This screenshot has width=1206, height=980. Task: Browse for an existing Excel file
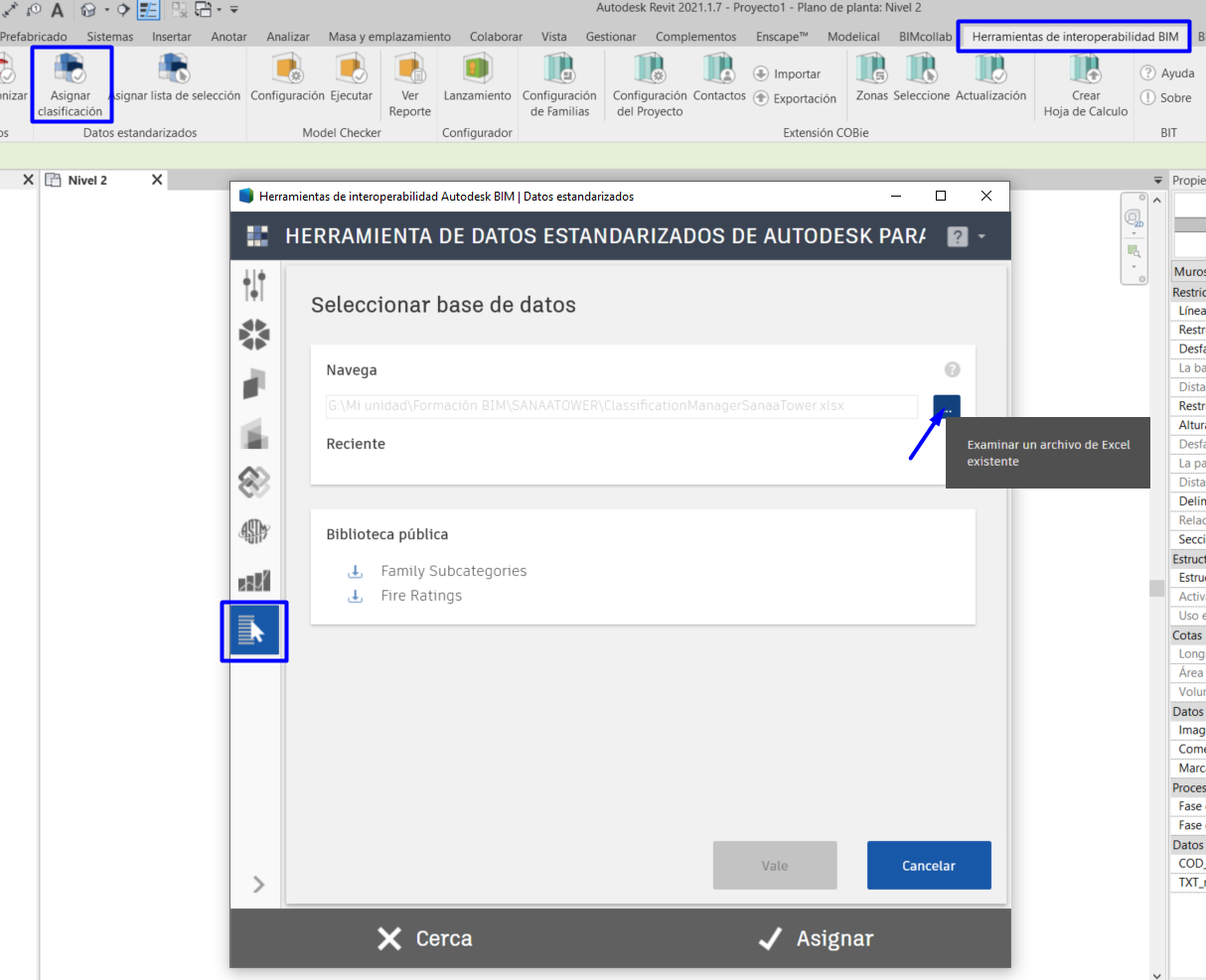(x=947, y=407)
